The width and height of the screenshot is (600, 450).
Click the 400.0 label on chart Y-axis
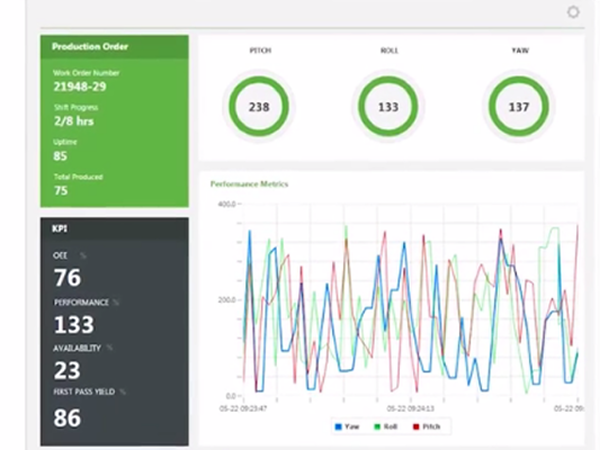pos(225,203)
